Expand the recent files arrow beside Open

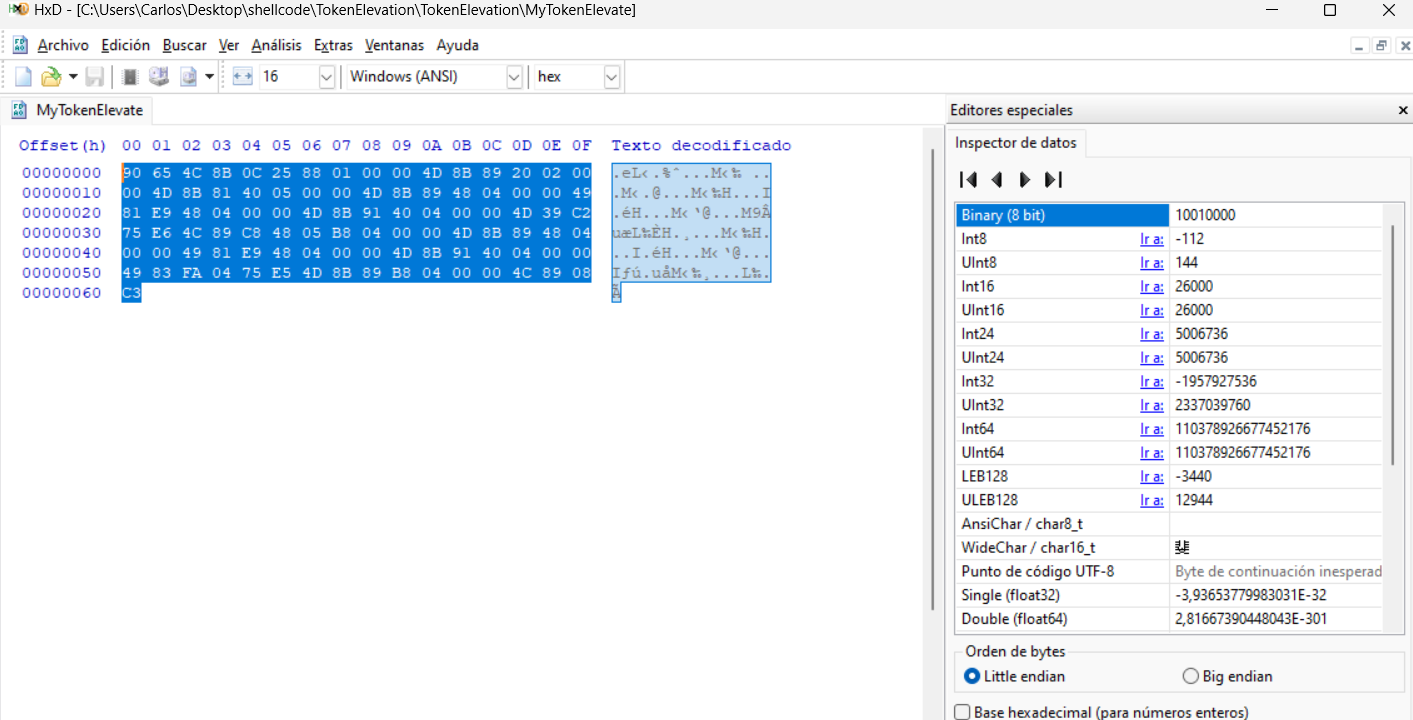pos(73,77)
